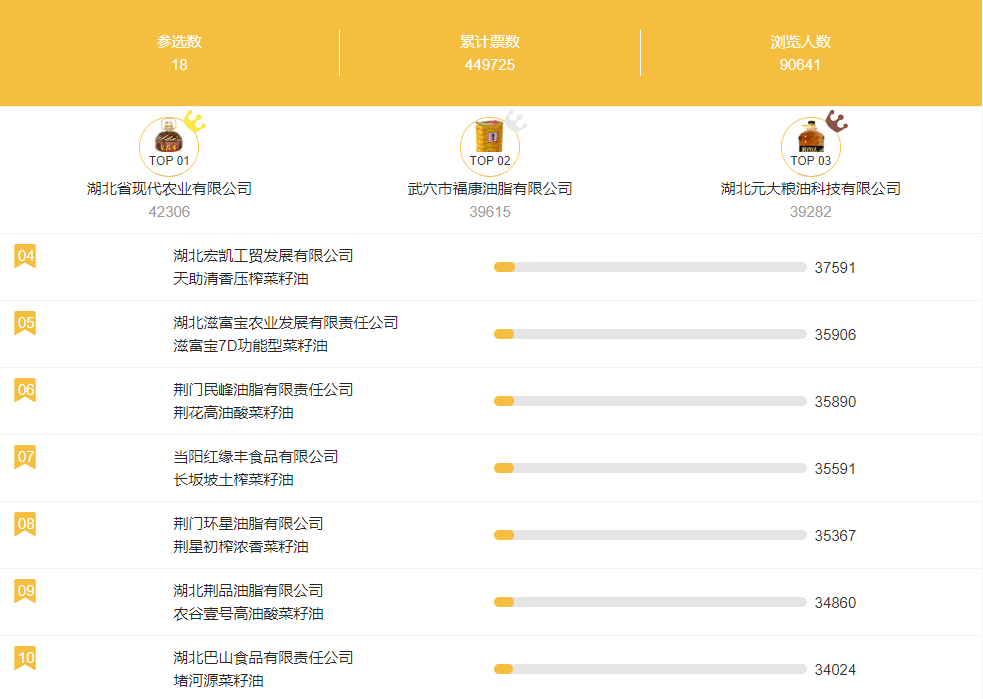Viewport: 983px width, 699px height.
Task: Click the progress bar showing 37591 votes
Action: pyautogui.click(x=650, y=267)
